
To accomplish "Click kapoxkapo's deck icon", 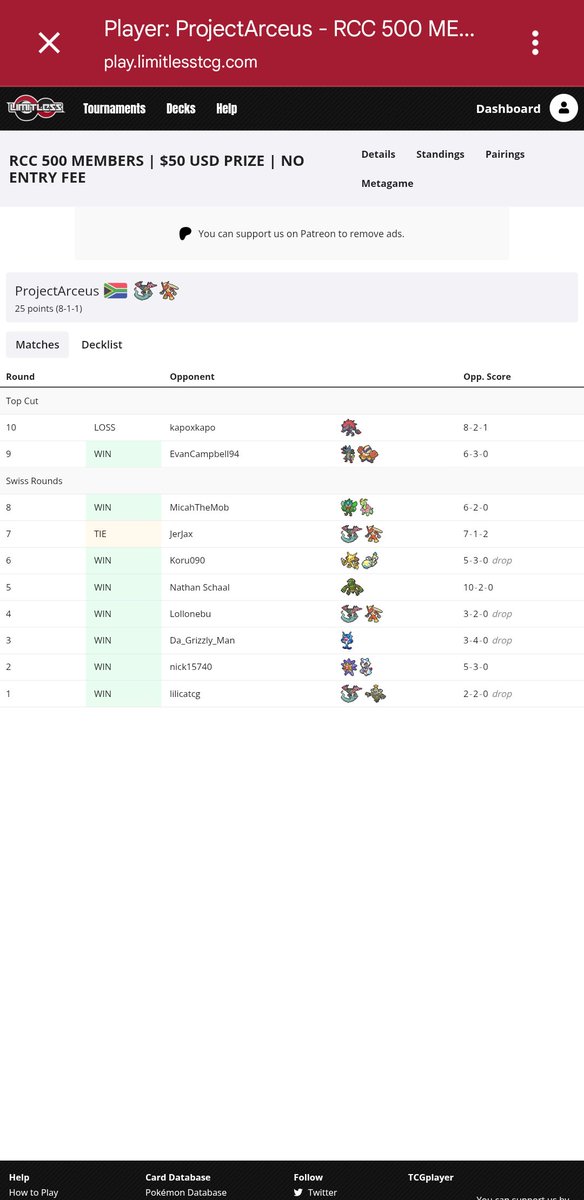I will (350, 427).
